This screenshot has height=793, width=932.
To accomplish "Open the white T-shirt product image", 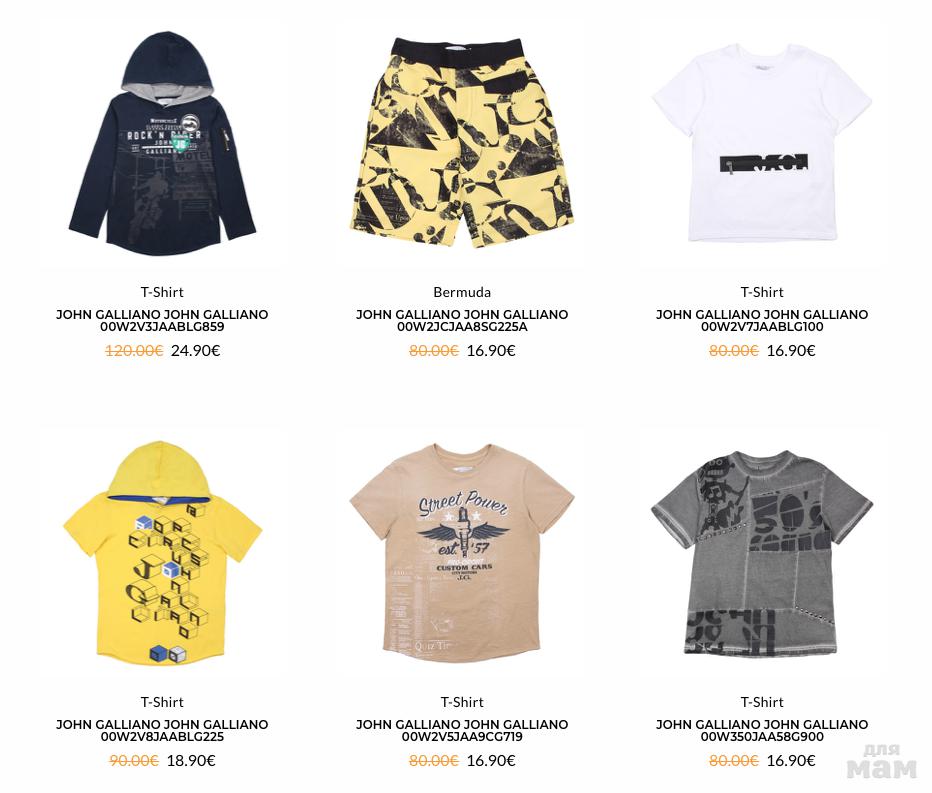I will pyautogui.click(x=762, y=142).
